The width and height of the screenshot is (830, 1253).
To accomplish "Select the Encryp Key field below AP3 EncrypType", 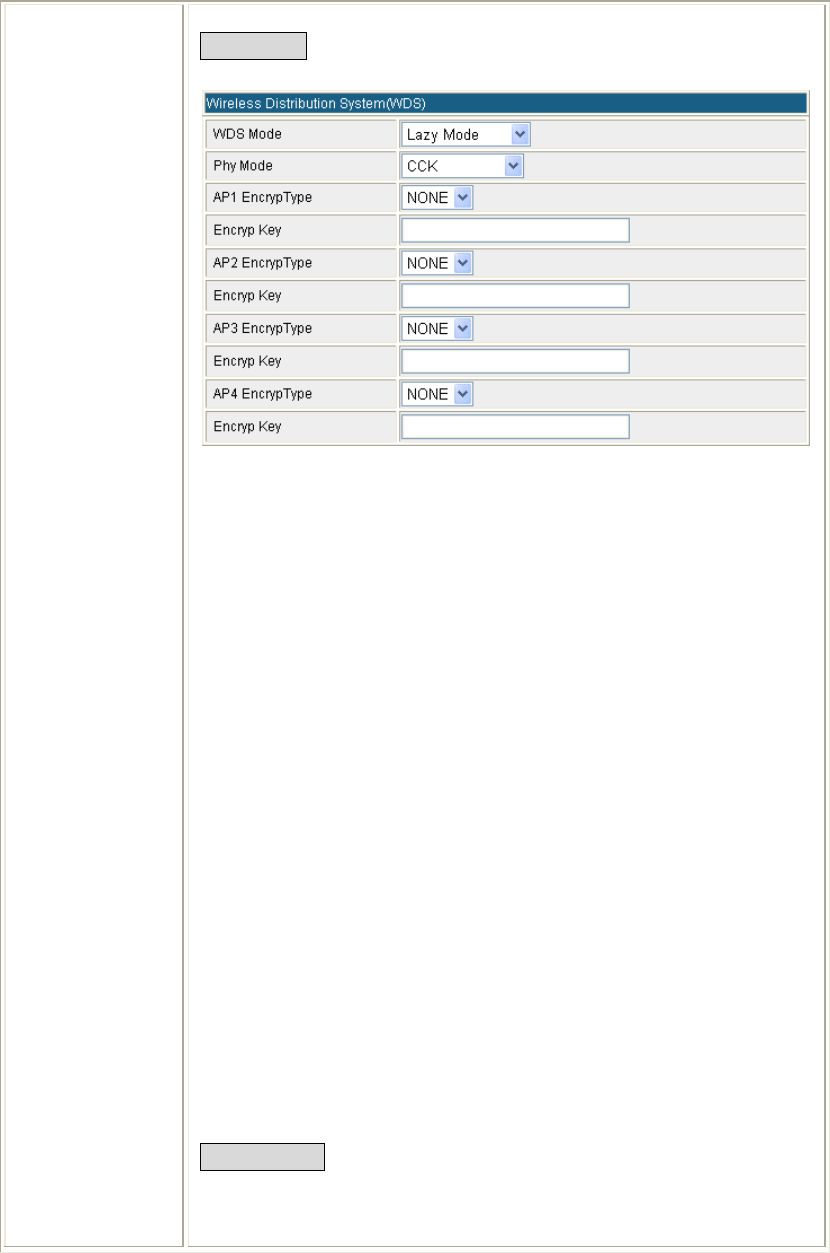I will 515,361.
